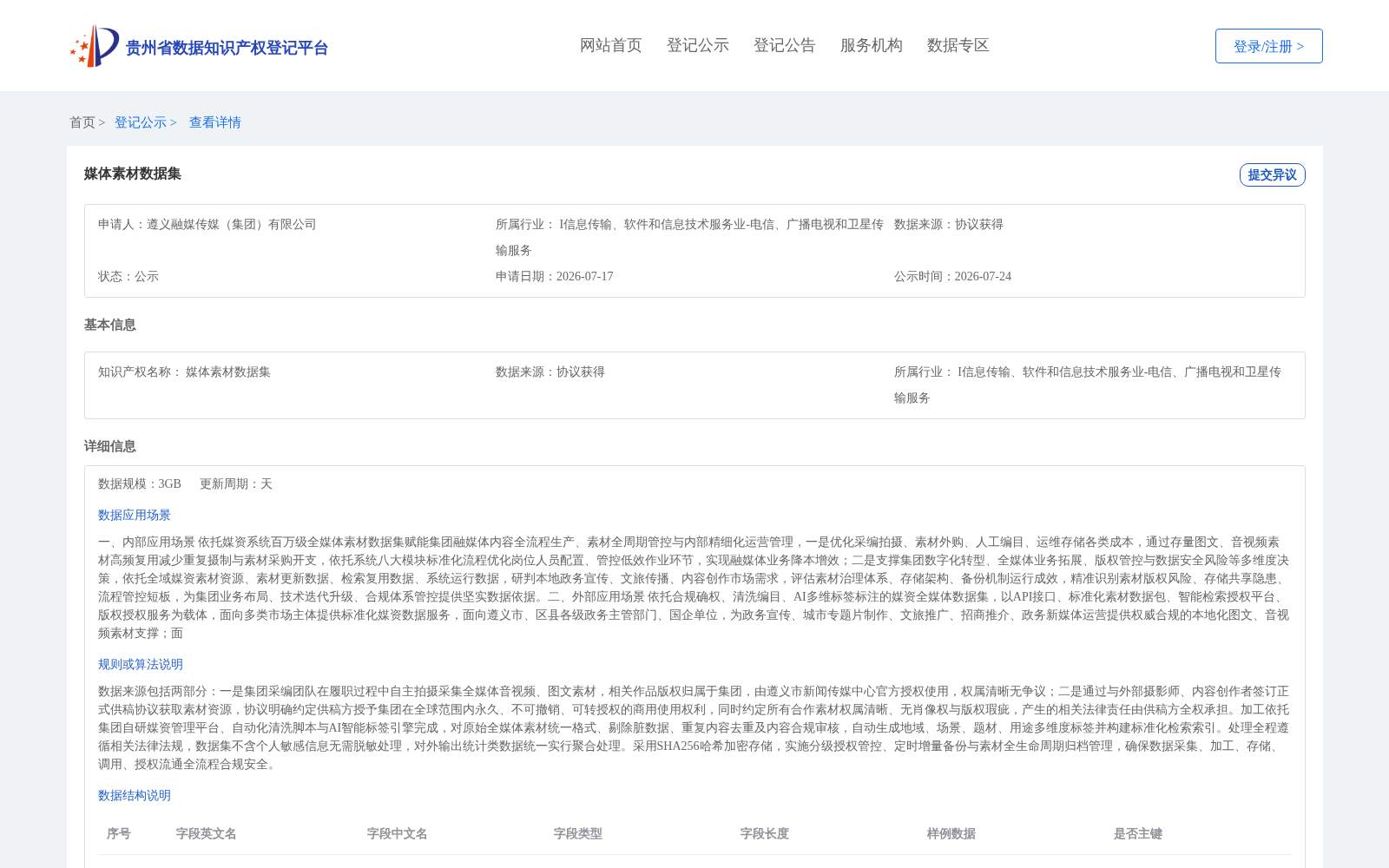This screenshot has width=1389, height=868.
Task: Click 详细信息 section heading
Action: (110, 446)
